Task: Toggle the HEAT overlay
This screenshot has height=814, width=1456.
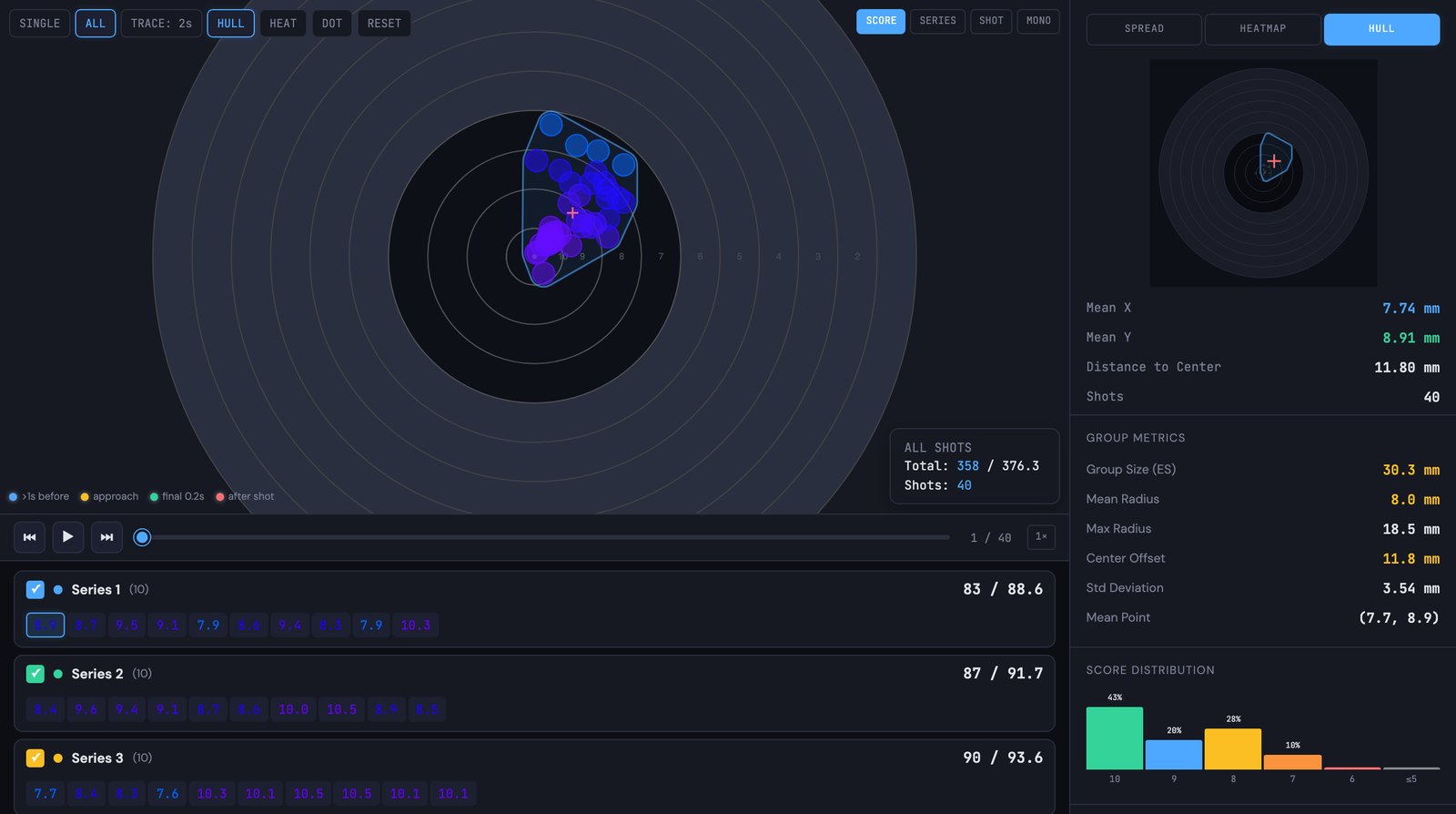Action: [x=283, y=23]
